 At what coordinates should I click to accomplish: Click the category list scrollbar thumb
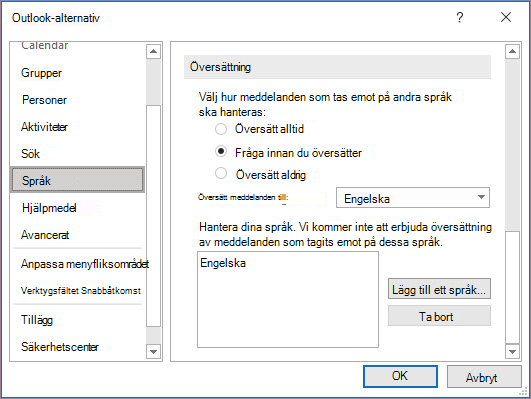153,216
